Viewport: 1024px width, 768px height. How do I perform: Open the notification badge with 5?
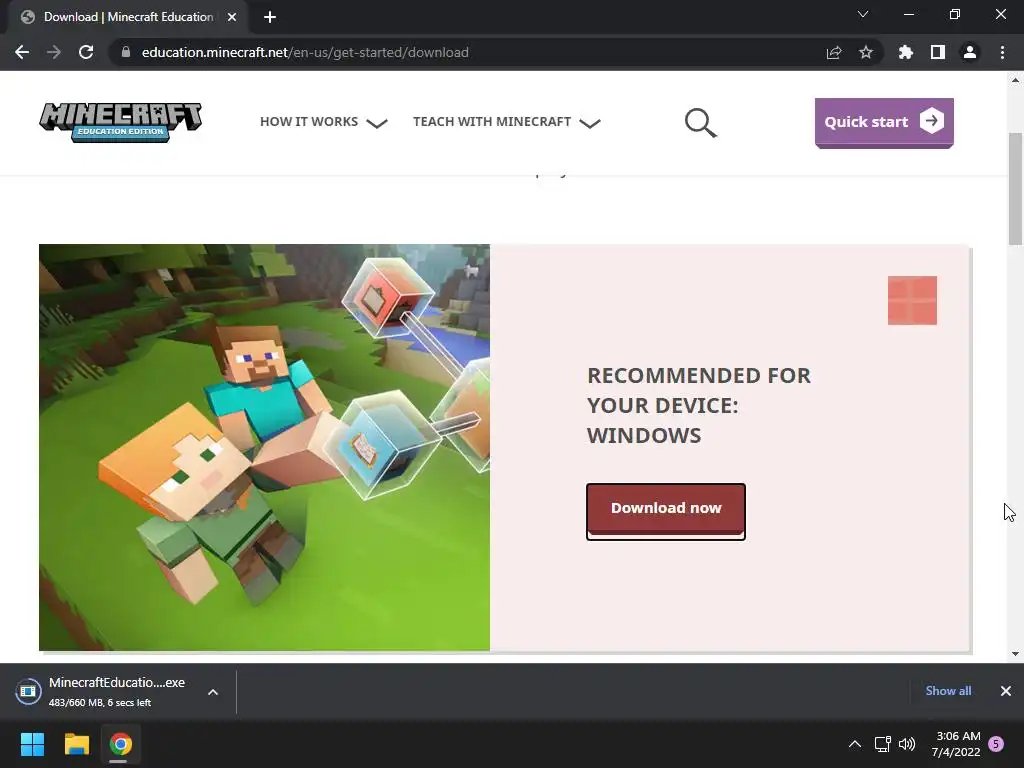pos(996,744)
